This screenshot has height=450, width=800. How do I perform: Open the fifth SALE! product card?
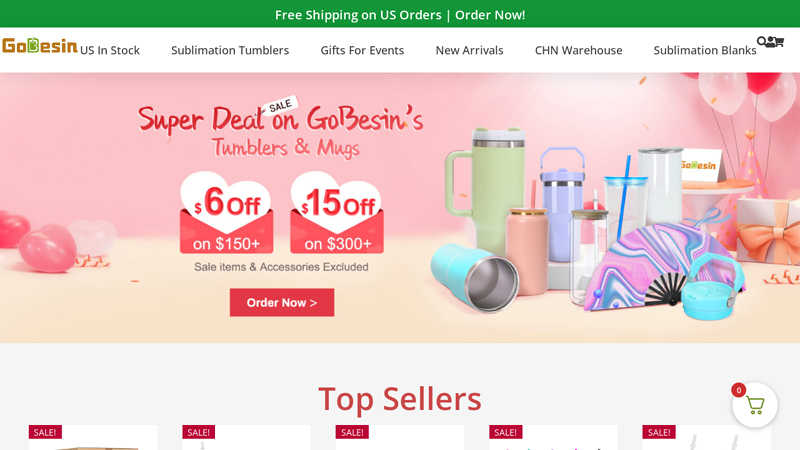(707, 437)
